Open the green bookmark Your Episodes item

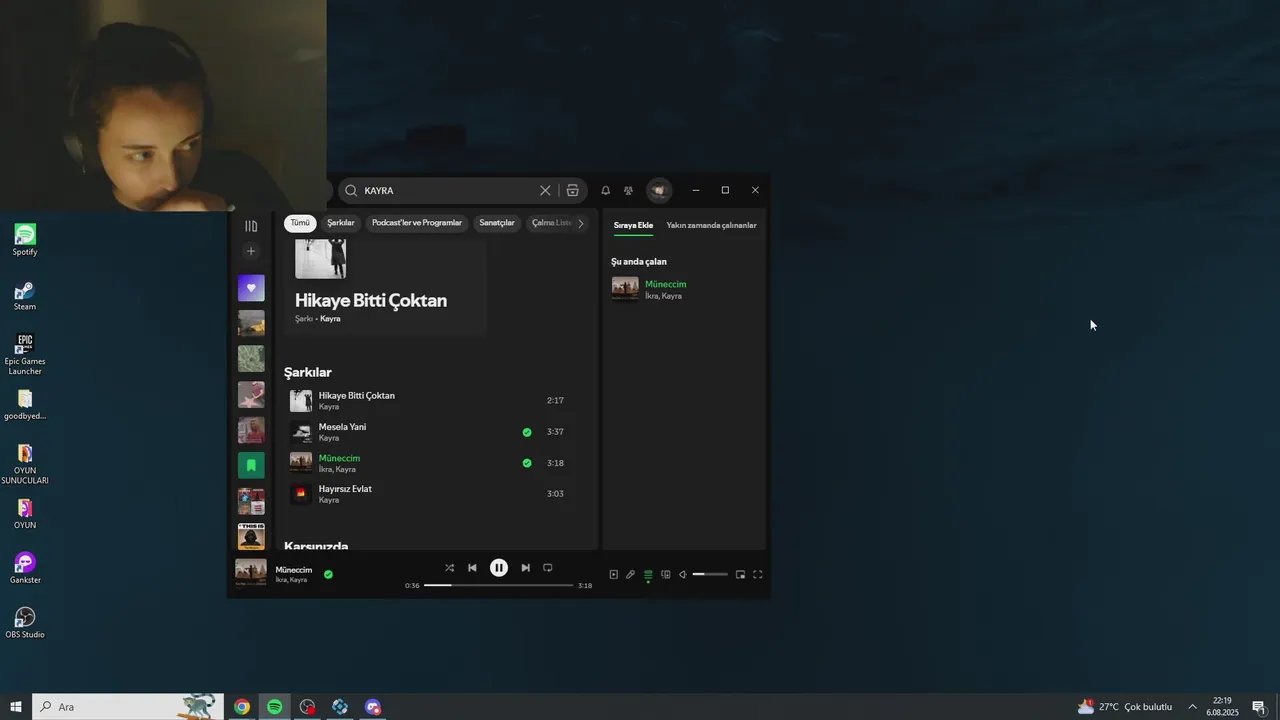coord(251,465)
